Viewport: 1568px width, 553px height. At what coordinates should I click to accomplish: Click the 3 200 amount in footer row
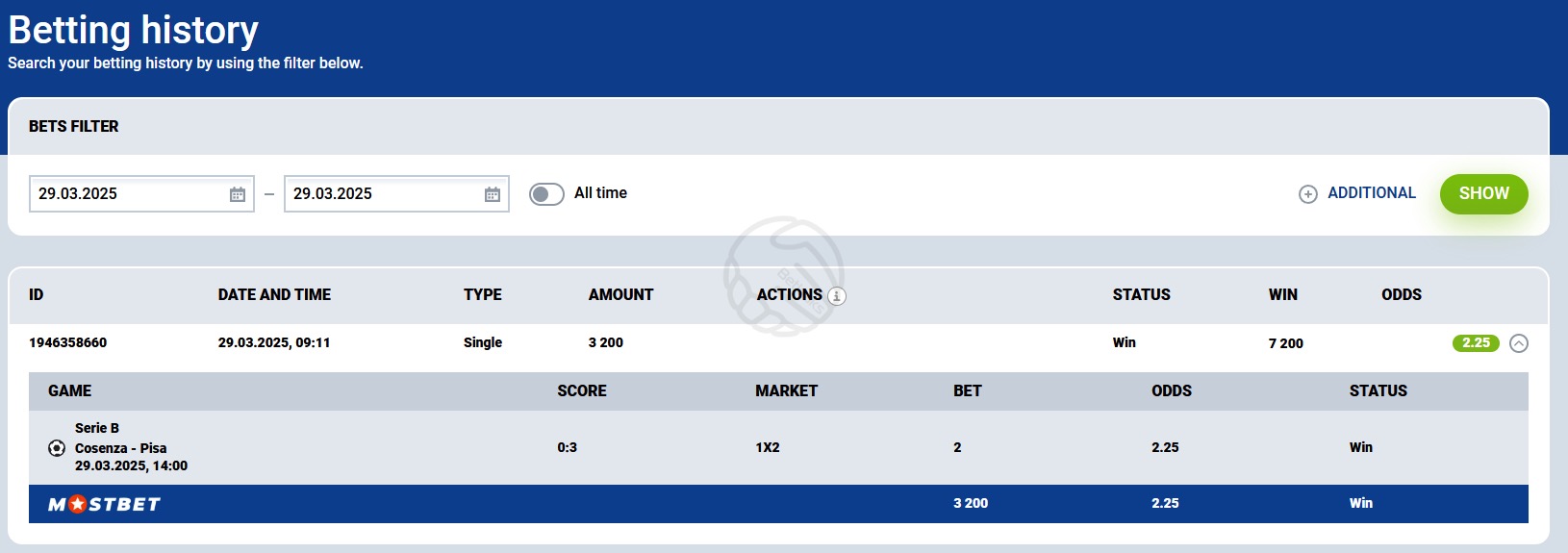(971, 504)
